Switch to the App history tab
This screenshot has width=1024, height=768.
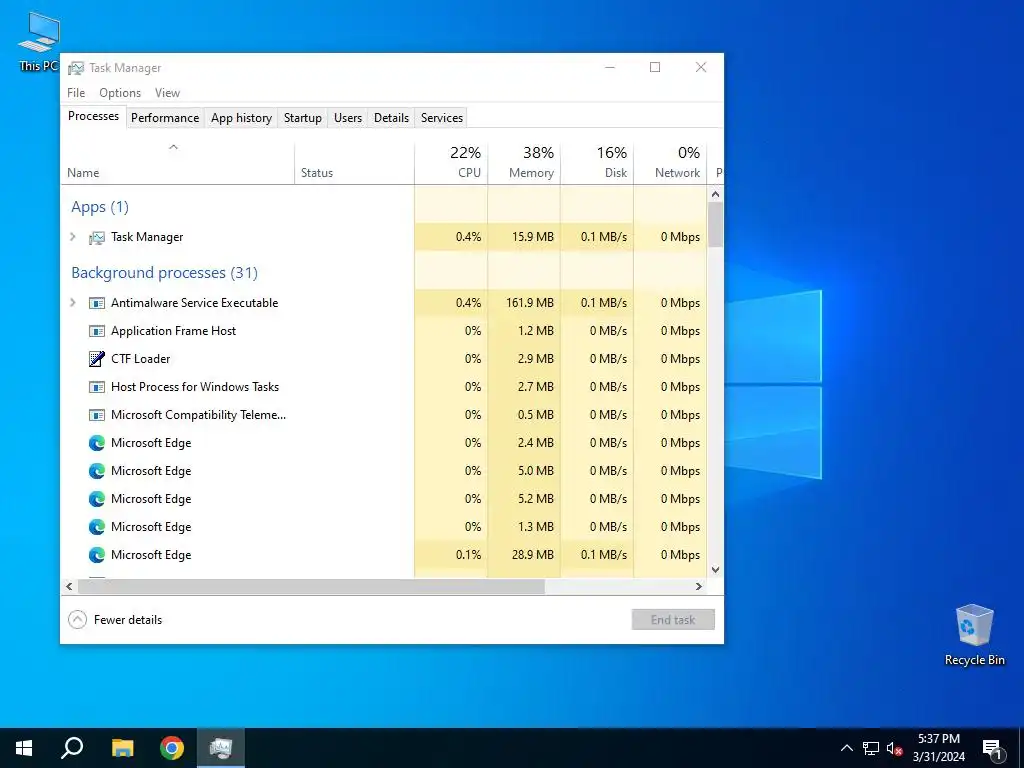[x=241, y=118]
